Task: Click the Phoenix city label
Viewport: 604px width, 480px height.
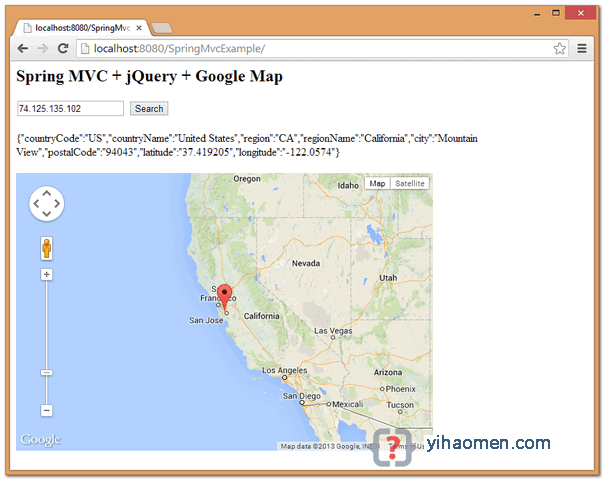Action: [401, 389]
